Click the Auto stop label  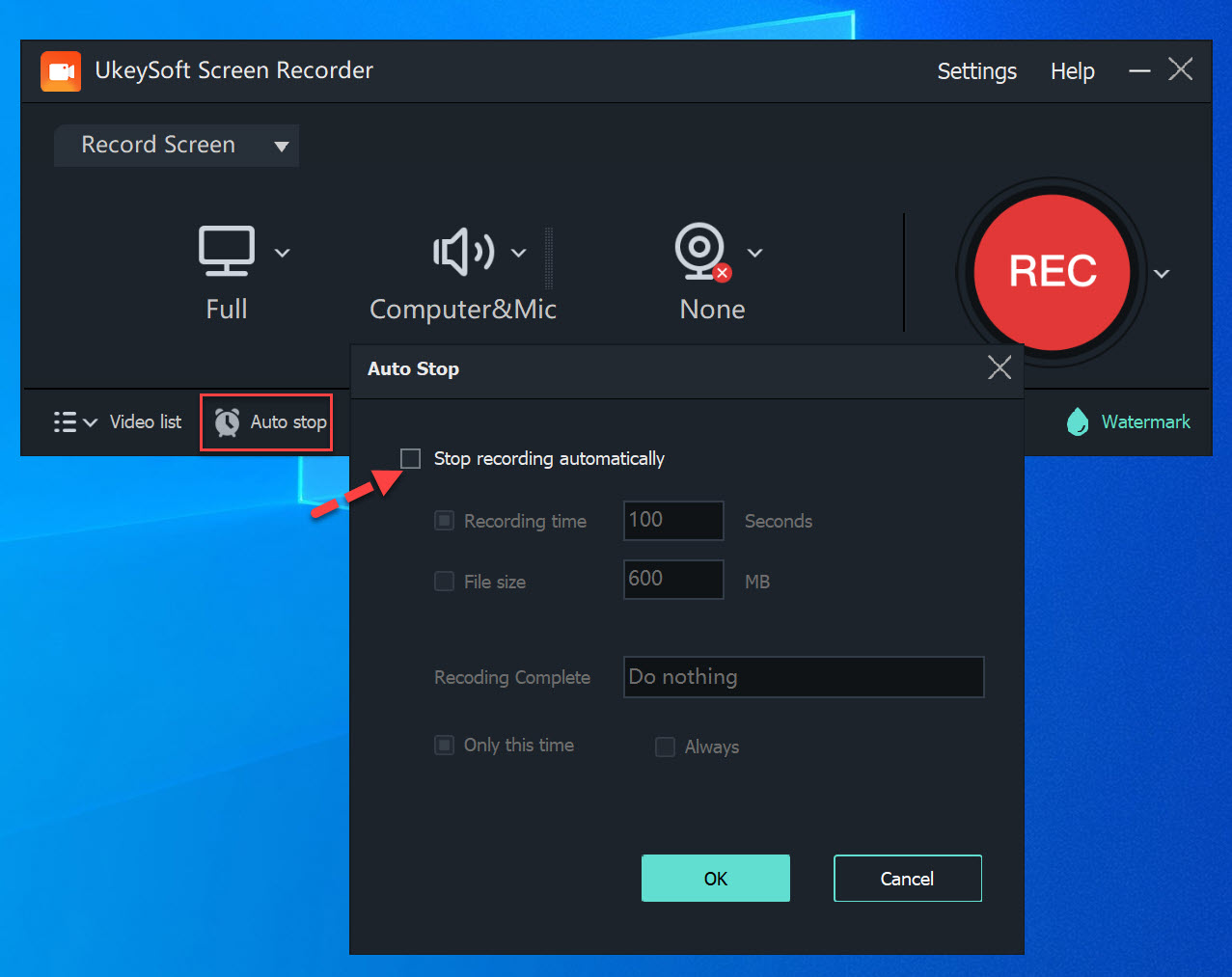point(288,421)
